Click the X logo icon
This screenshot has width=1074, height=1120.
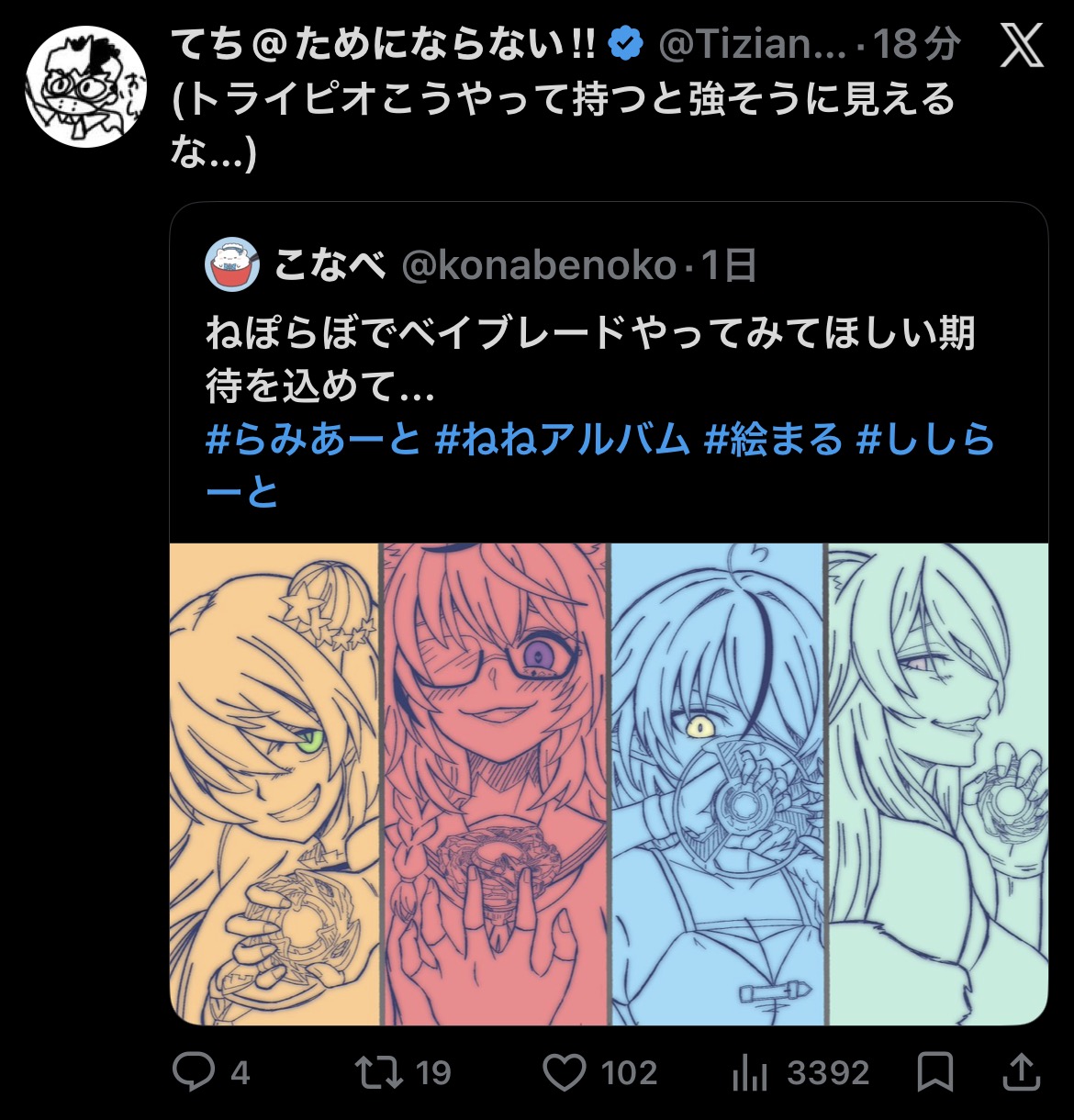[1022, 44]
